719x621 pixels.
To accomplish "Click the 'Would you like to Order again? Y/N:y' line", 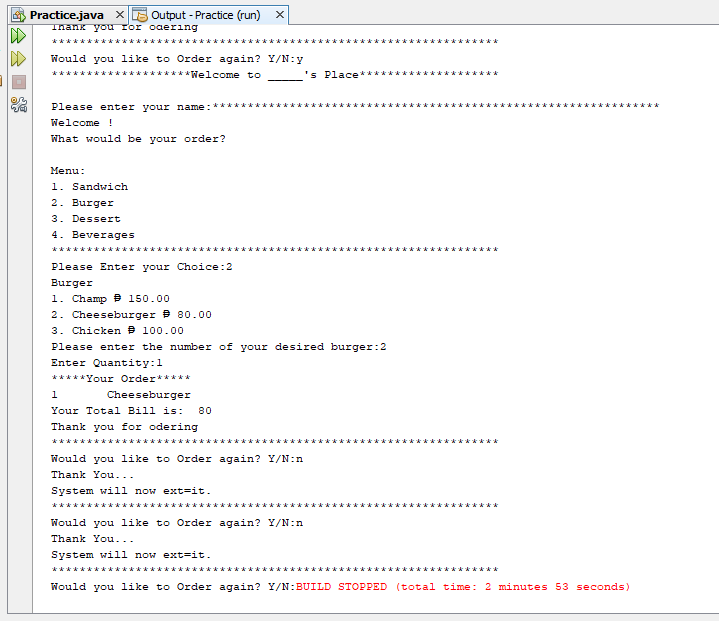I will (177, 59).
